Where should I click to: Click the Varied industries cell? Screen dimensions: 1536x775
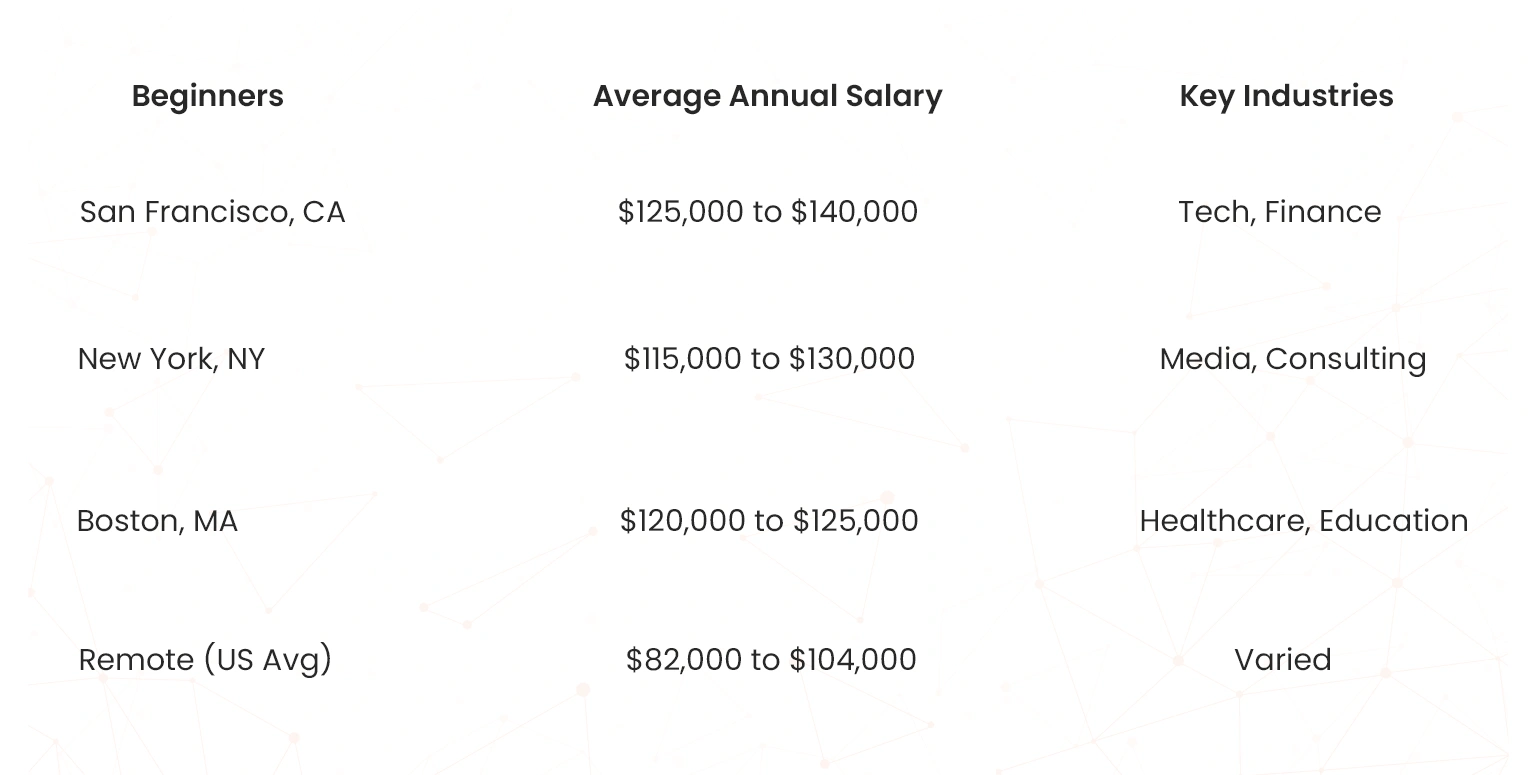(x=1282, y=660)
